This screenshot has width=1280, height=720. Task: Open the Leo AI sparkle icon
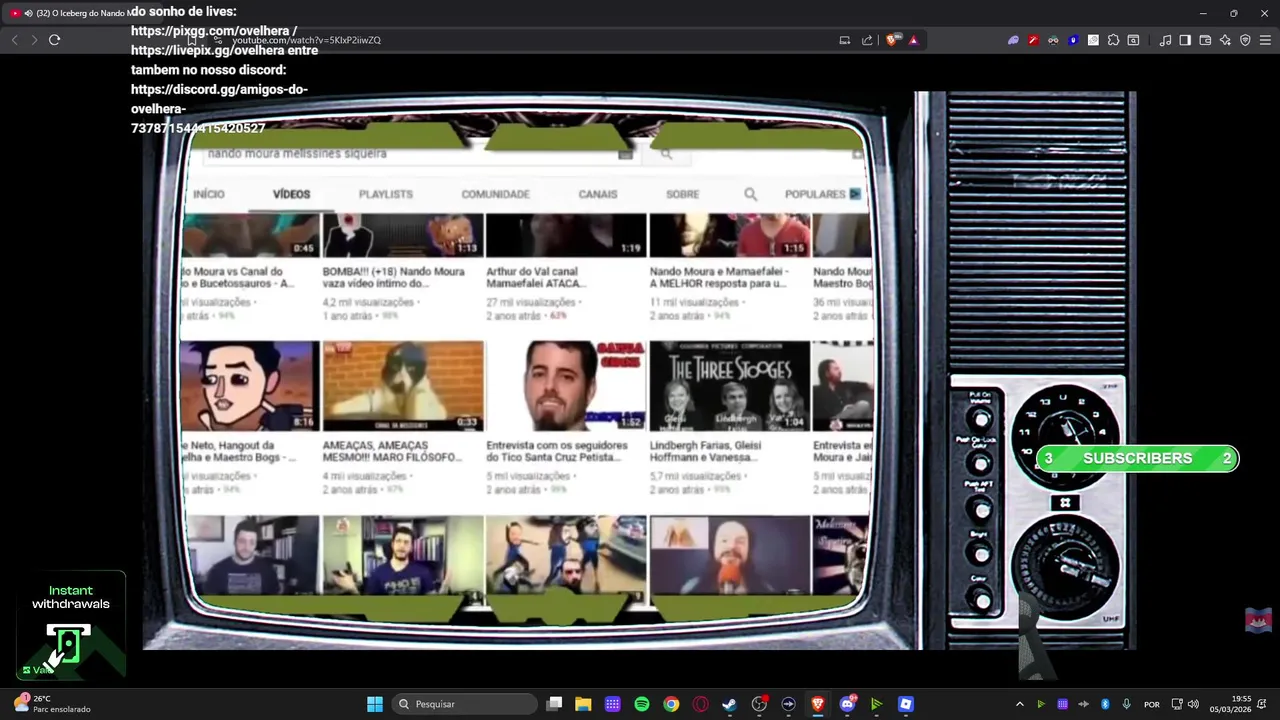click(1225, 40)
